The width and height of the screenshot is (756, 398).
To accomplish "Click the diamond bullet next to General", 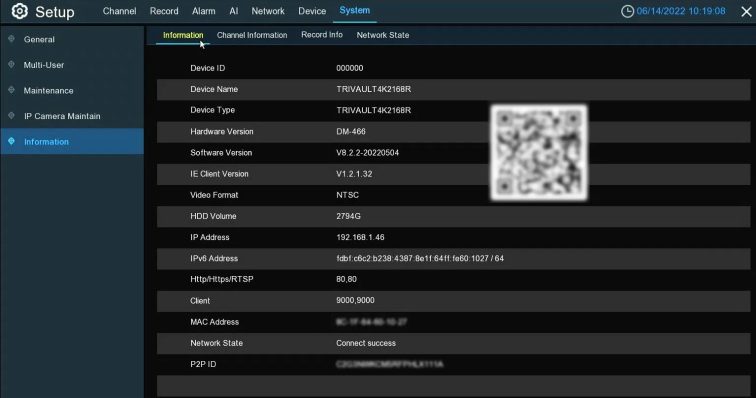I will pos(12,39).
